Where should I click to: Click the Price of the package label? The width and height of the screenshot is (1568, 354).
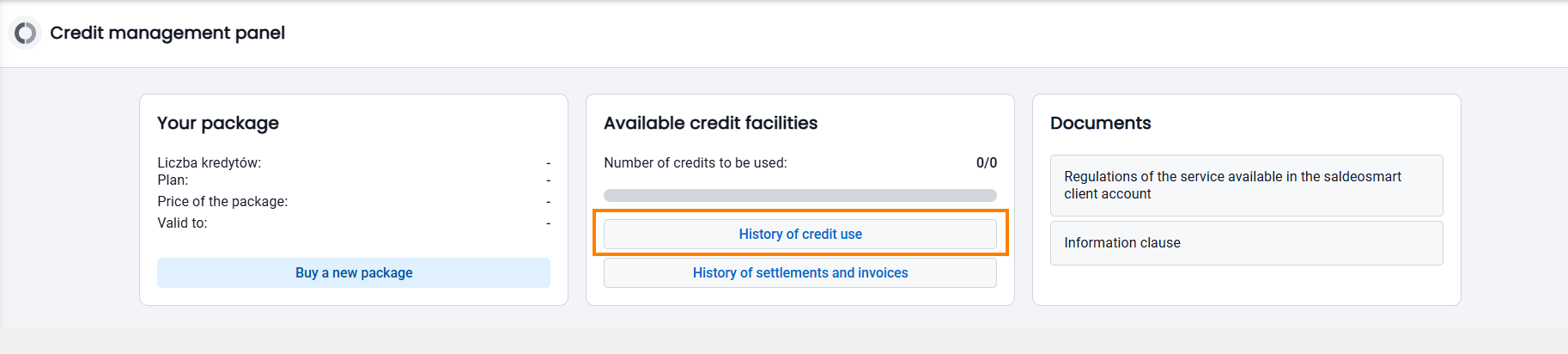tap(222, 201)
